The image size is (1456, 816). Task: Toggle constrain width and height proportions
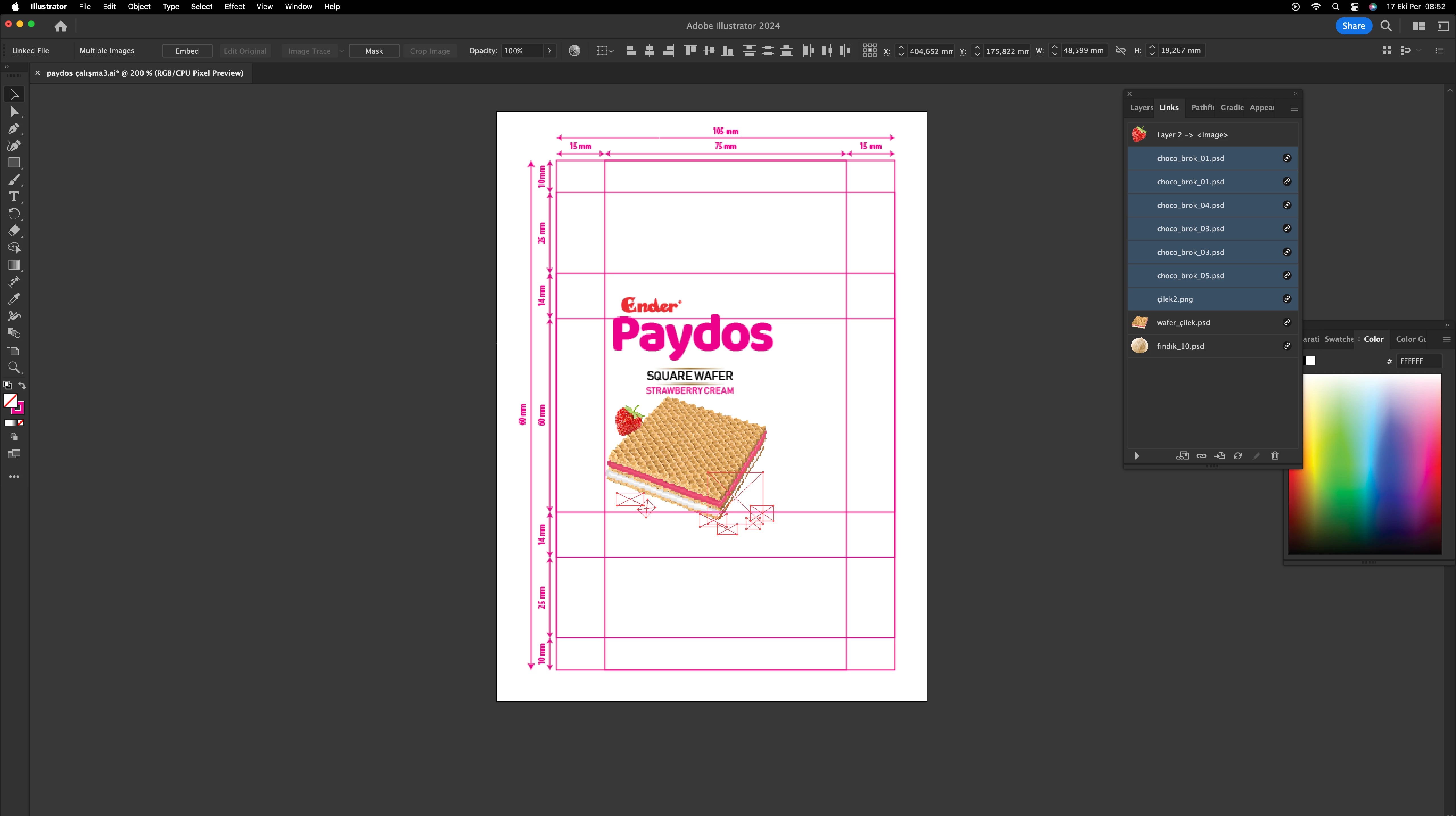click(1120, 51)
